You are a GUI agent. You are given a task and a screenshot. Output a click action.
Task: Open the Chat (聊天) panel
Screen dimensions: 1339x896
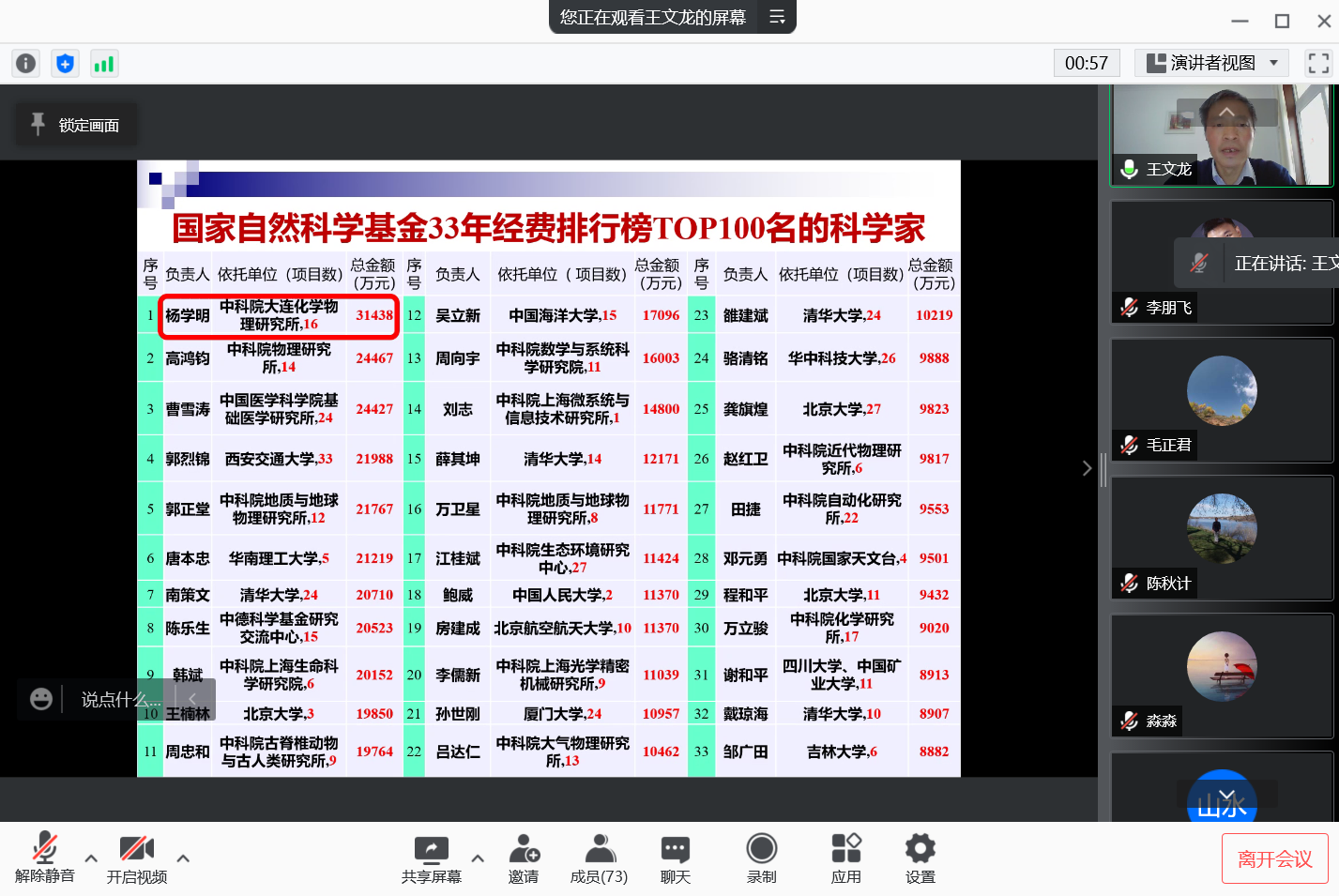675,859
